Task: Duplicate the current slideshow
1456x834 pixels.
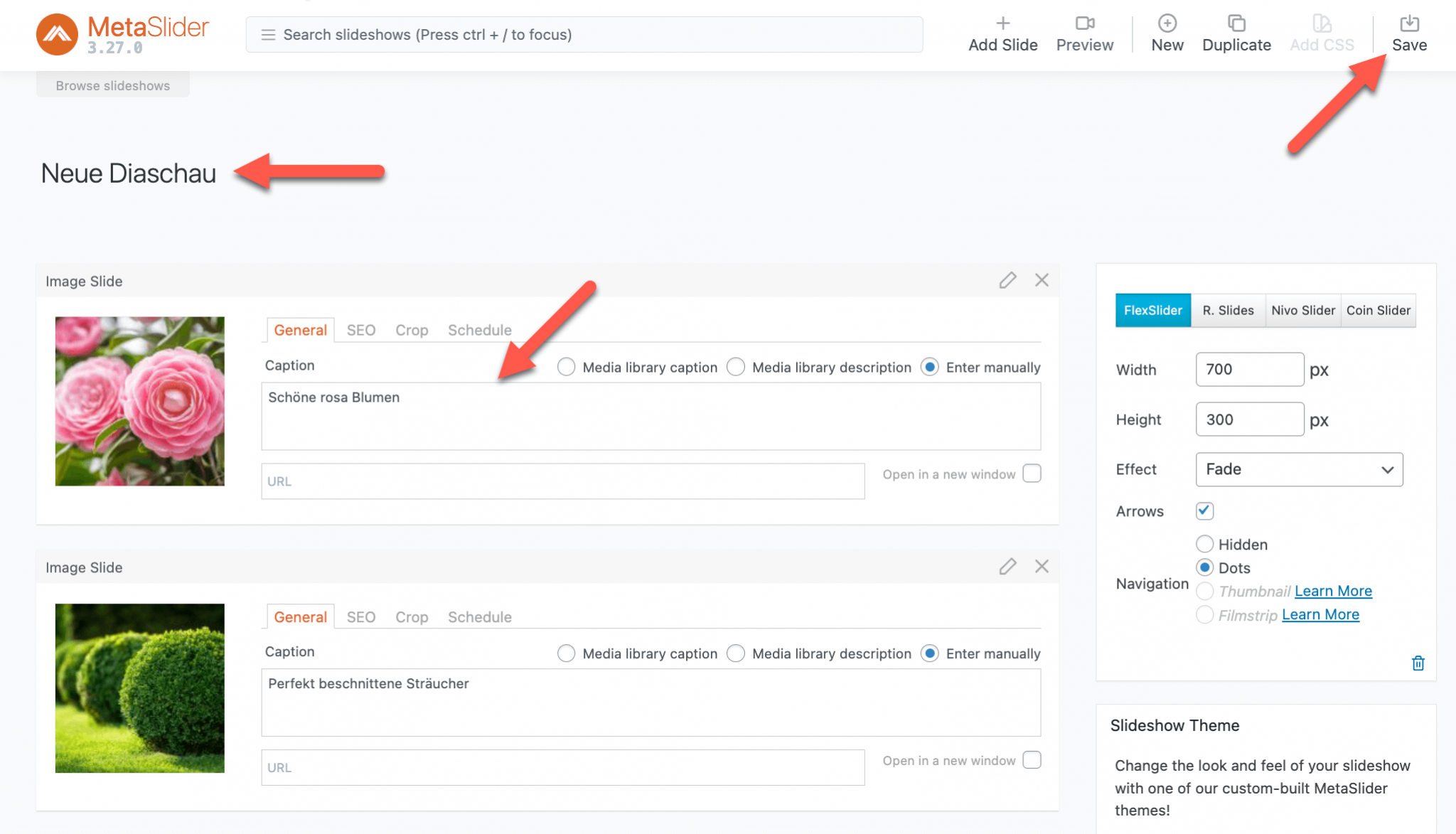Action: click(1236, 34)
